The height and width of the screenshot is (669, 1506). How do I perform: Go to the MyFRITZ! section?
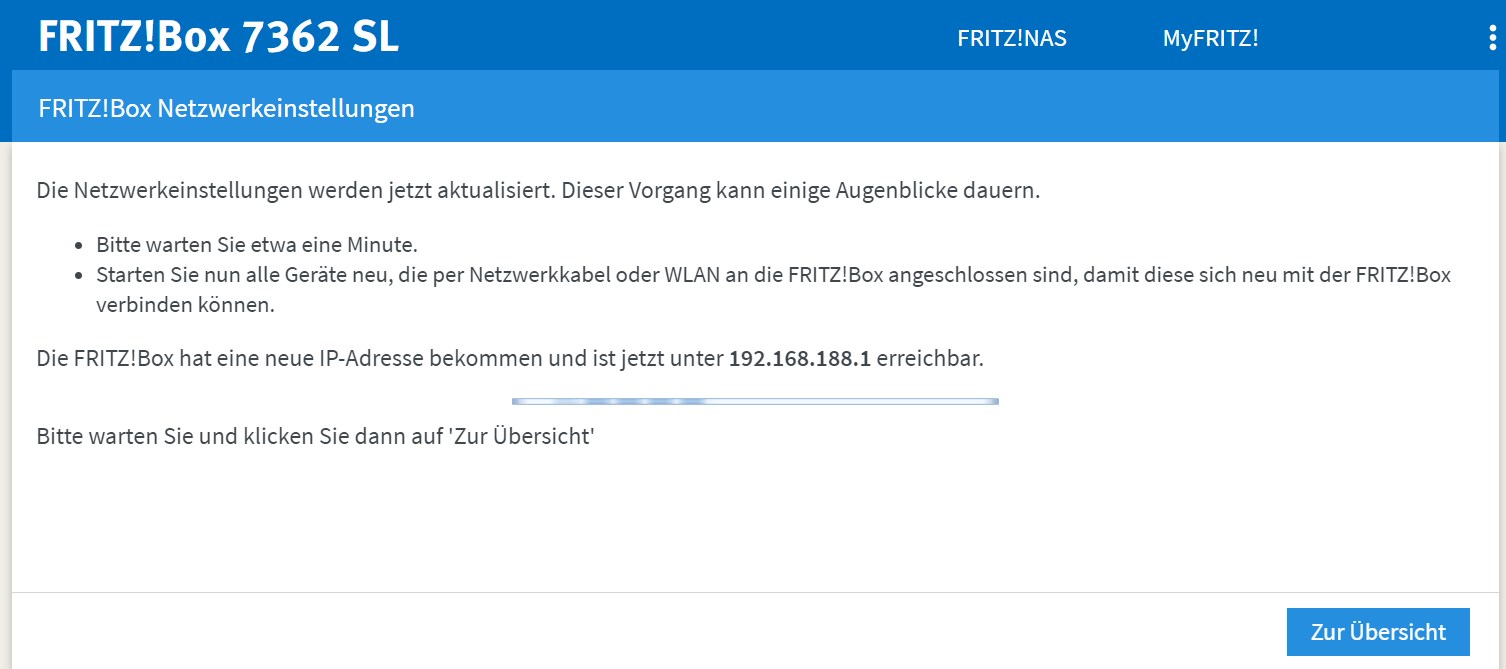(x=1210, y=38)
